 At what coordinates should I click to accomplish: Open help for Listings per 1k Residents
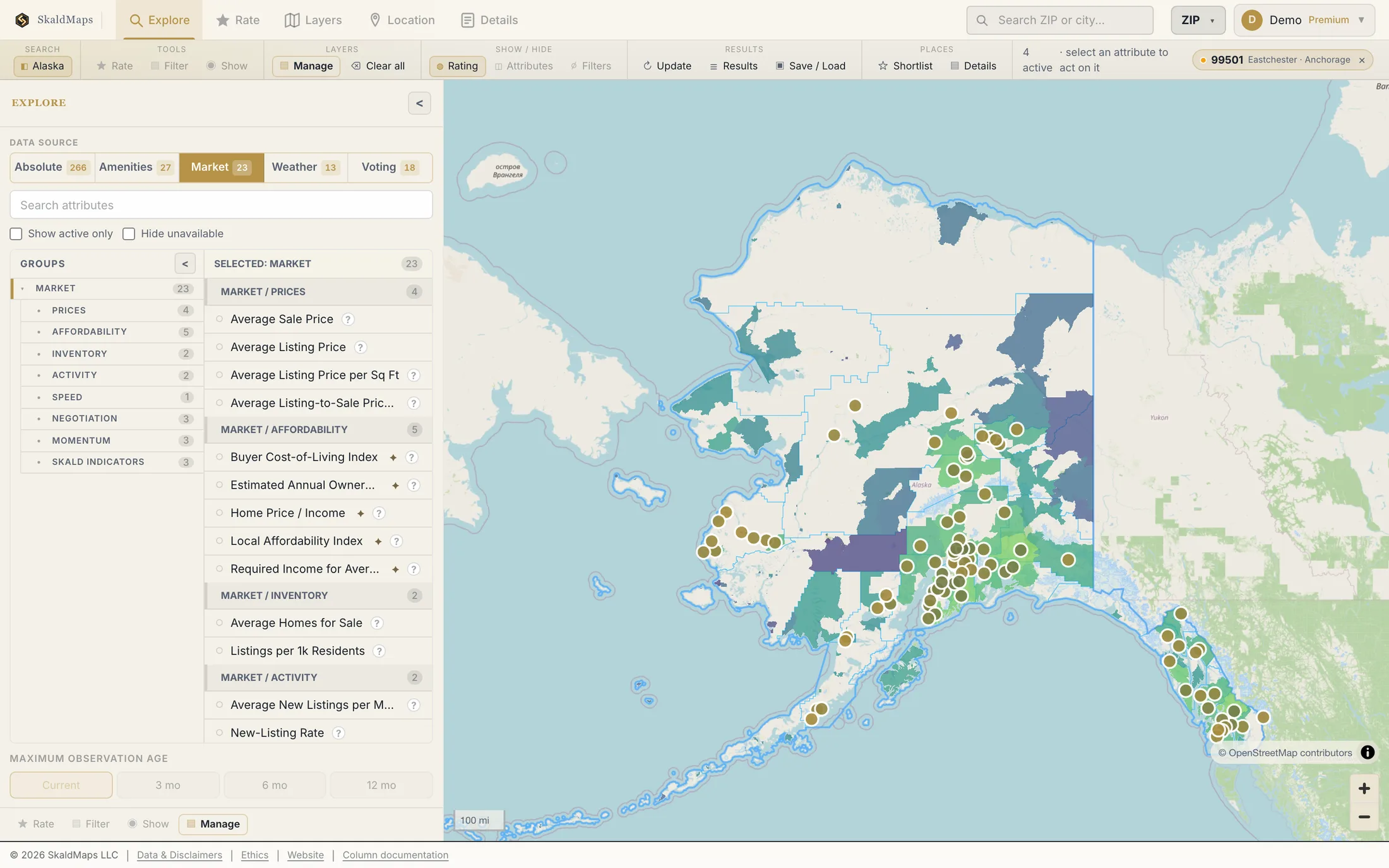[x=379, y=651]
